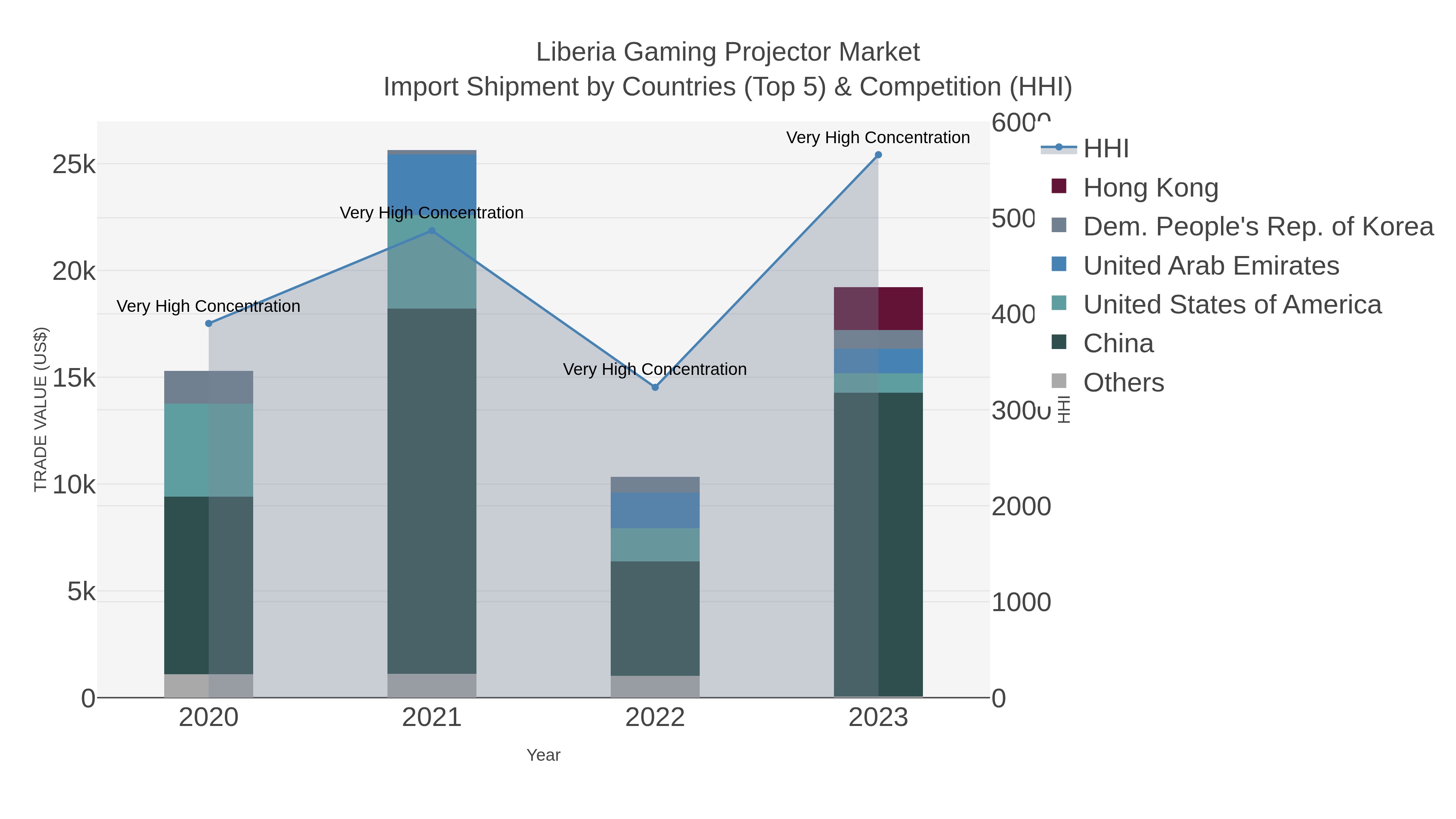Click 'Very High Concentration' annotation above 2023
1456x819 pixels.
(878, 138)
